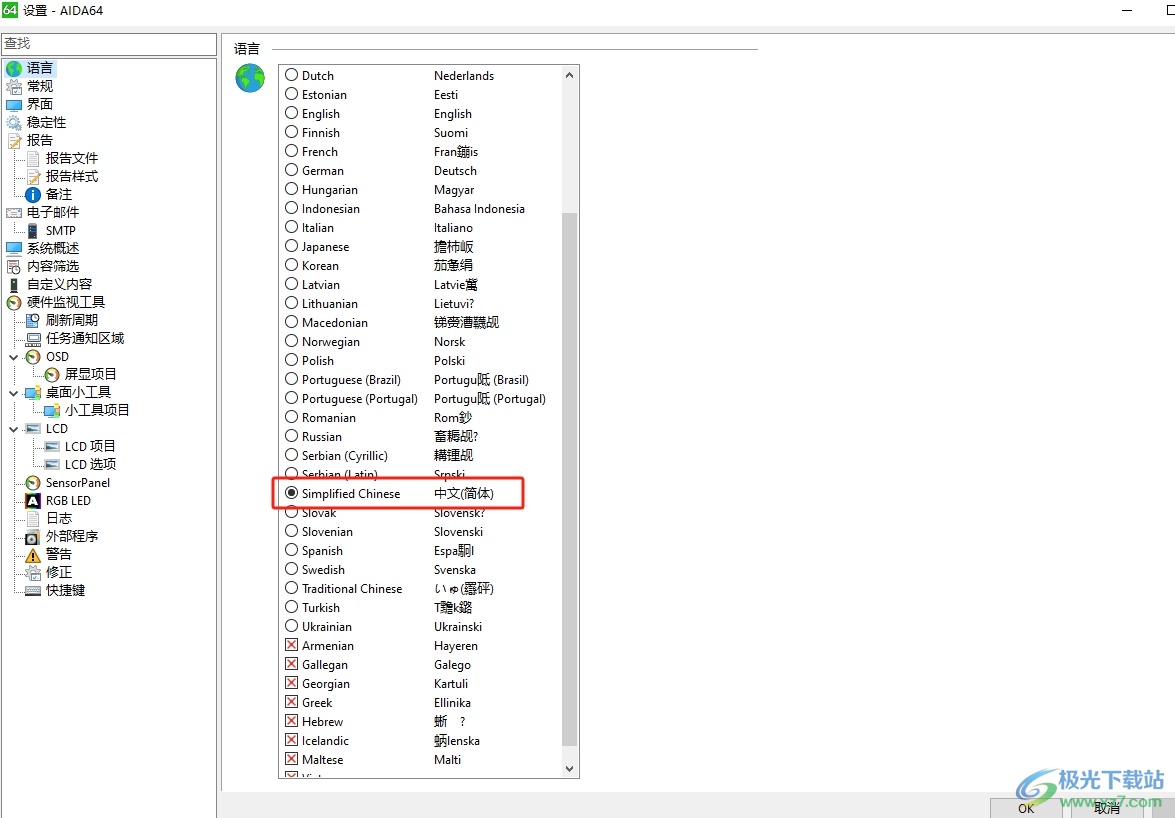Viewport: 1175px width, 818px height.
Task: Click the yellow warning icon beside 警告
Action: tap(33, 555)
